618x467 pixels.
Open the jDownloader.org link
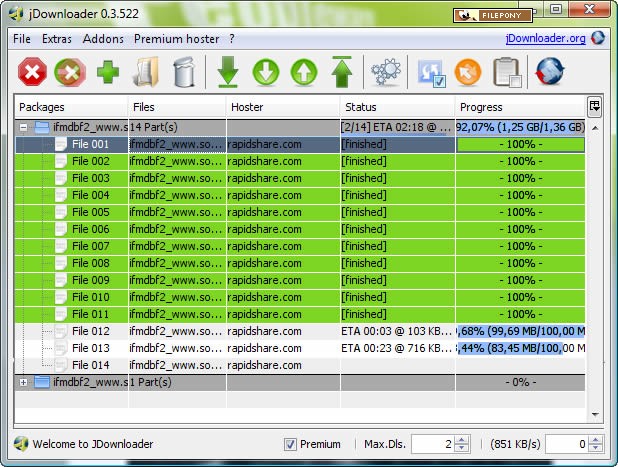tap(545, 38)
